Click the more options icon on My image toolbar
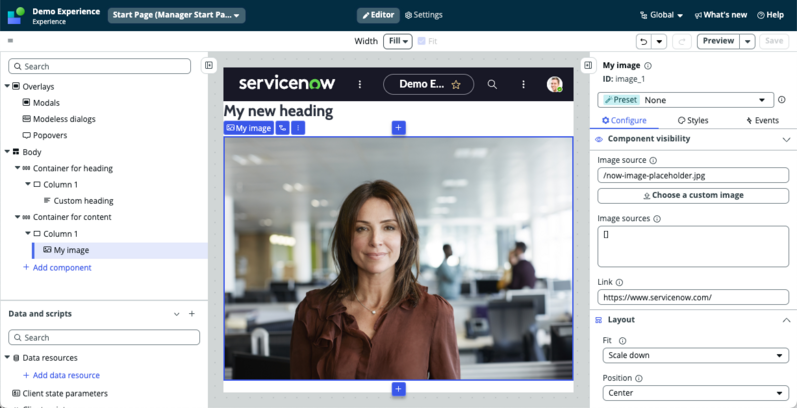Viewport: 797px width, 408px height. (298, 128)
